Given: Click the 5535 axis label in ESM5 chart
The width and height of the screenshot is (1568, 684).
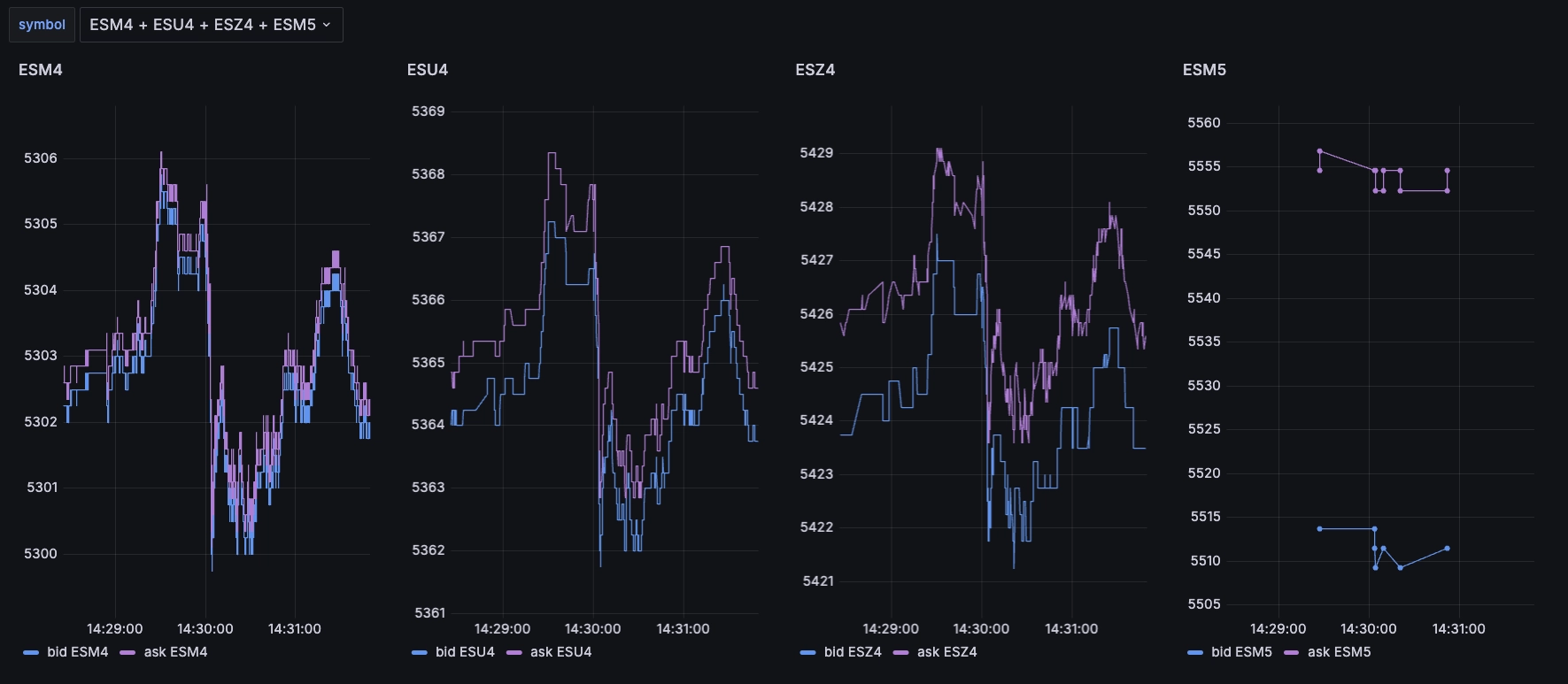Looking at the screenshot, I should pyautogui.click(x=1204, y=342).
